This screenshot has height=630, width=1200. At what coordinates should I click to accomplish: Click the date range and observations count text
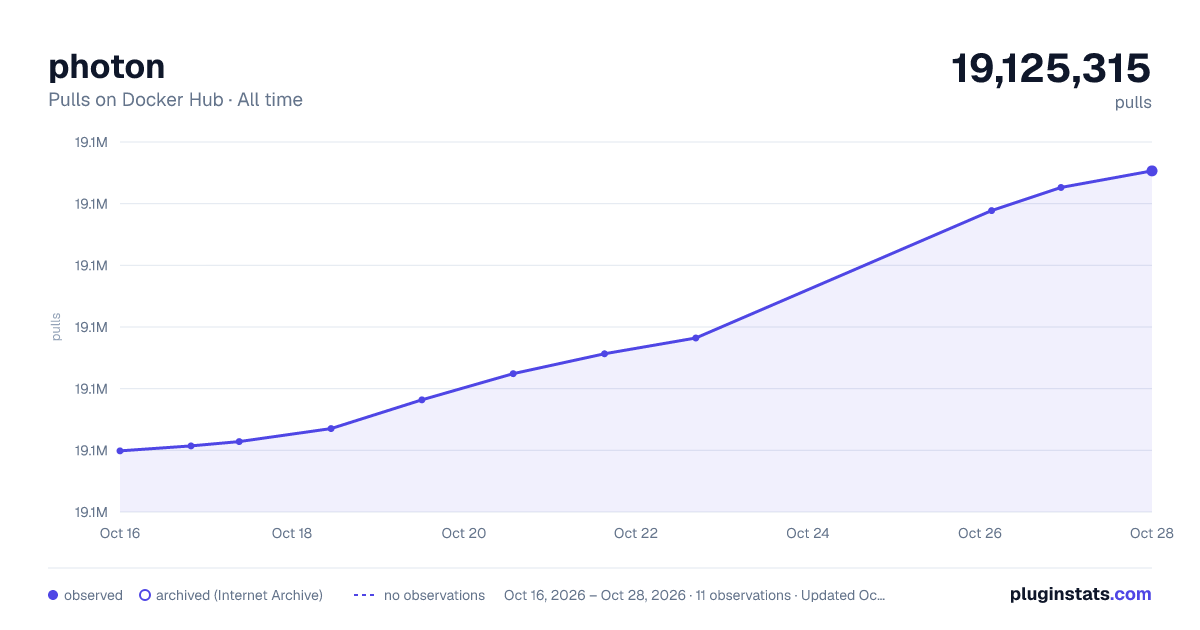pos(695,595)
